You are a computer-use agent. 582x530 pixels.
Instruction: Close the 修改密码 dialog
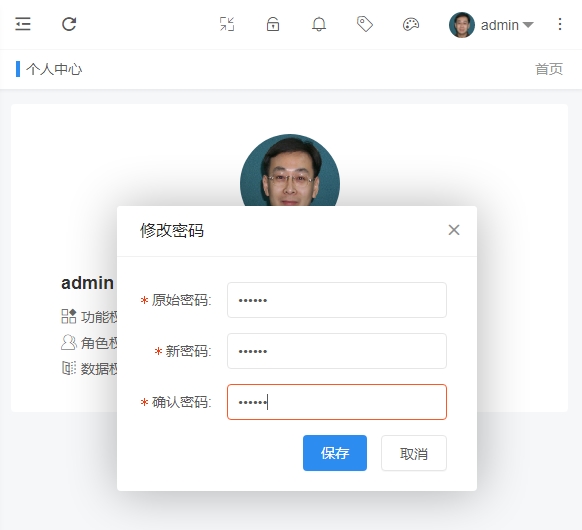454,230
